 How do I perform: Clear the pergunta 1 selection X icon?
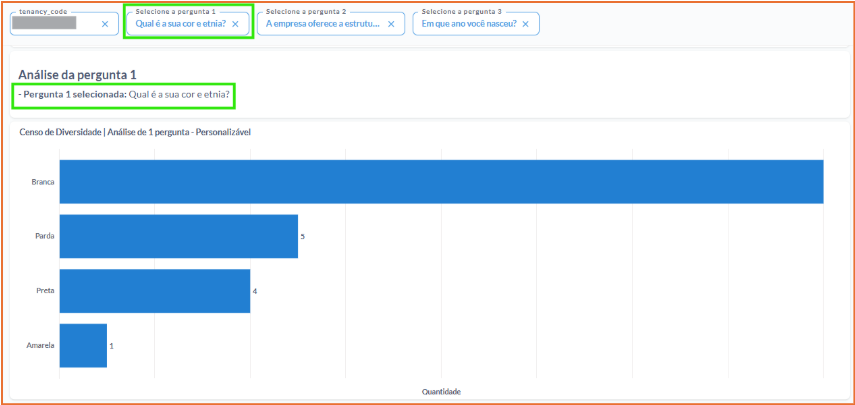coord(235,23)
